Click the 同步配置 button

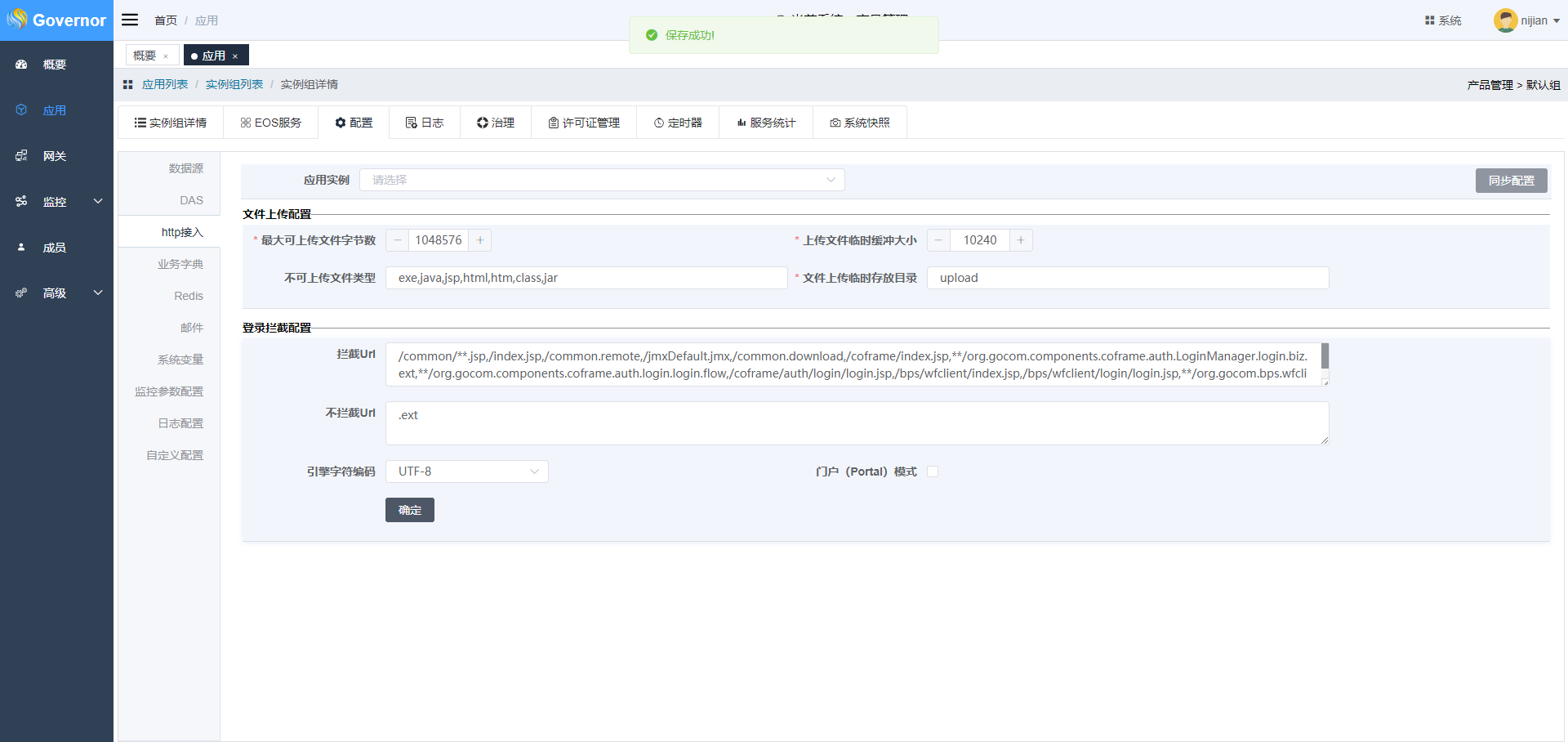(x=1511, y=181)
